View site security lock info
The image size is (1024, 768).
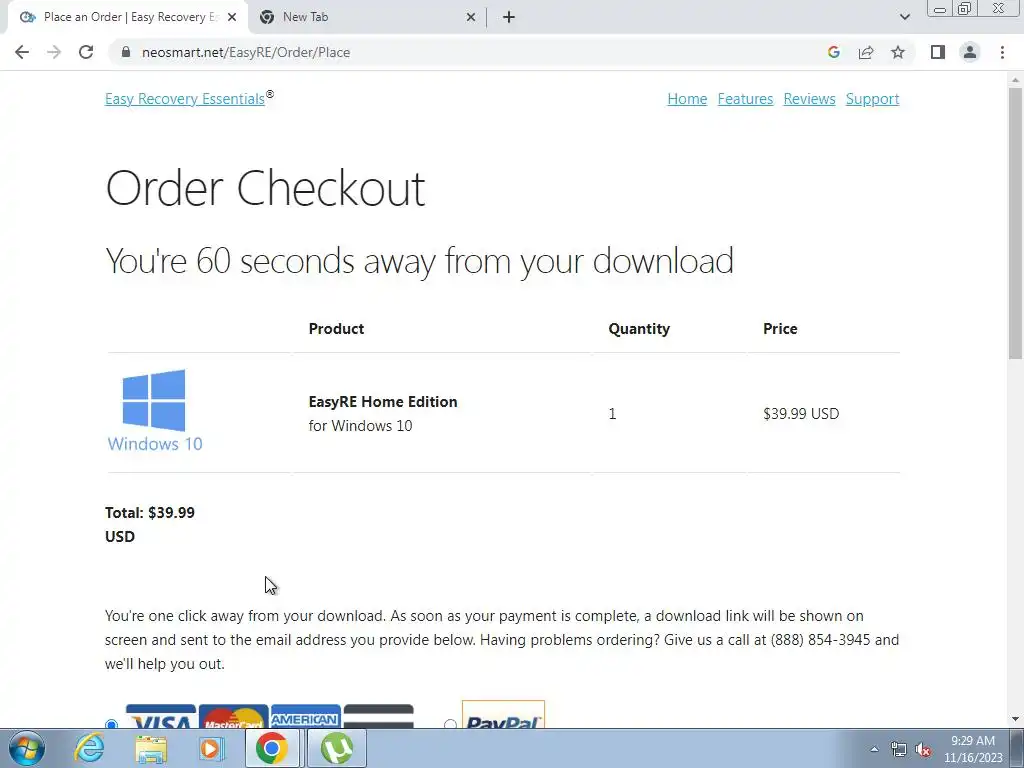[x=125, y=52]
